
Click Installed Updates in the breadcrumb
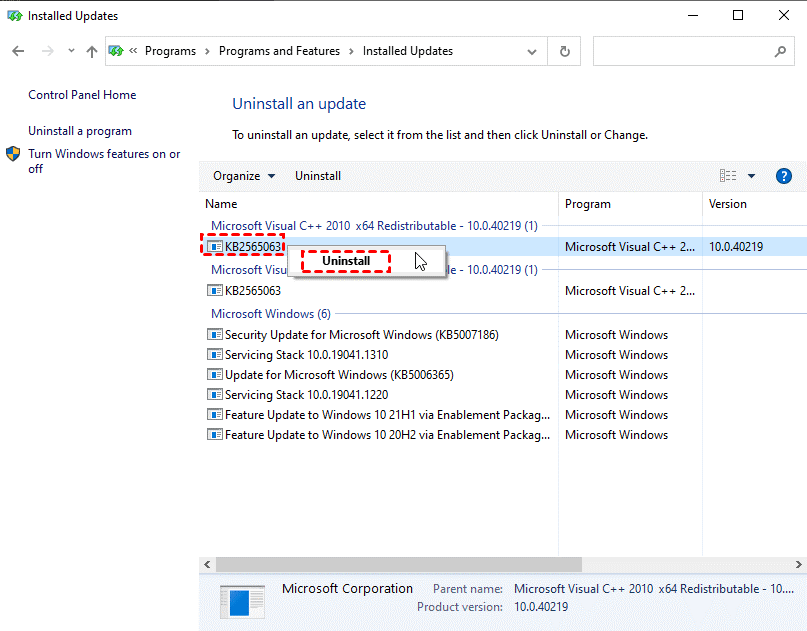coord(408,51)
